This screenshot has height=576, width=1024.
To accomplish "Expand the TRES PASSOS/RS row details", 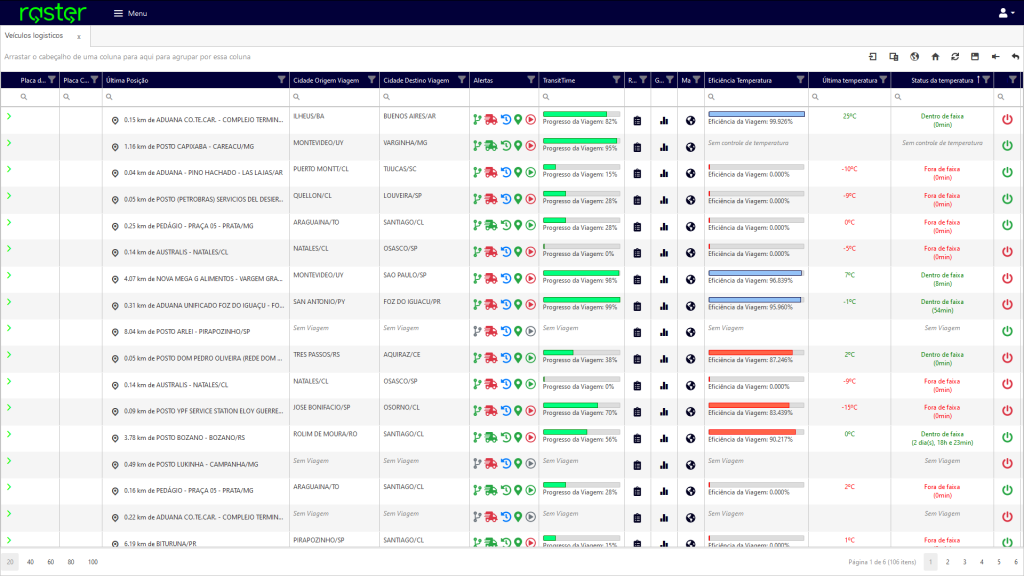I will click(9, 355).
